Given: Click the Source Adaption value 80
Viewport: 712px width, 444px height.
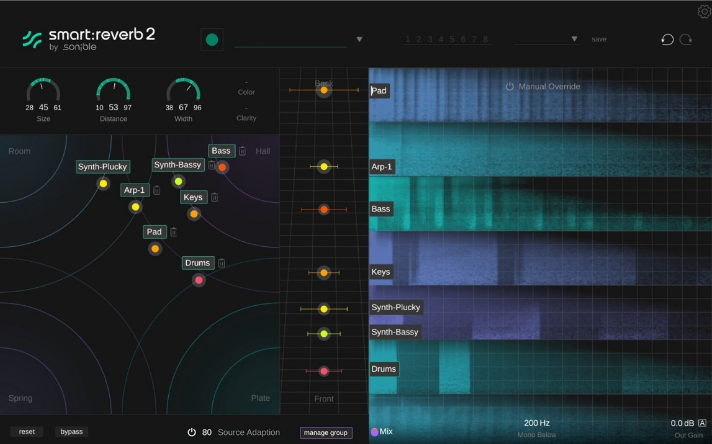Looking at the screenshot, I should (x=207, y=432).
